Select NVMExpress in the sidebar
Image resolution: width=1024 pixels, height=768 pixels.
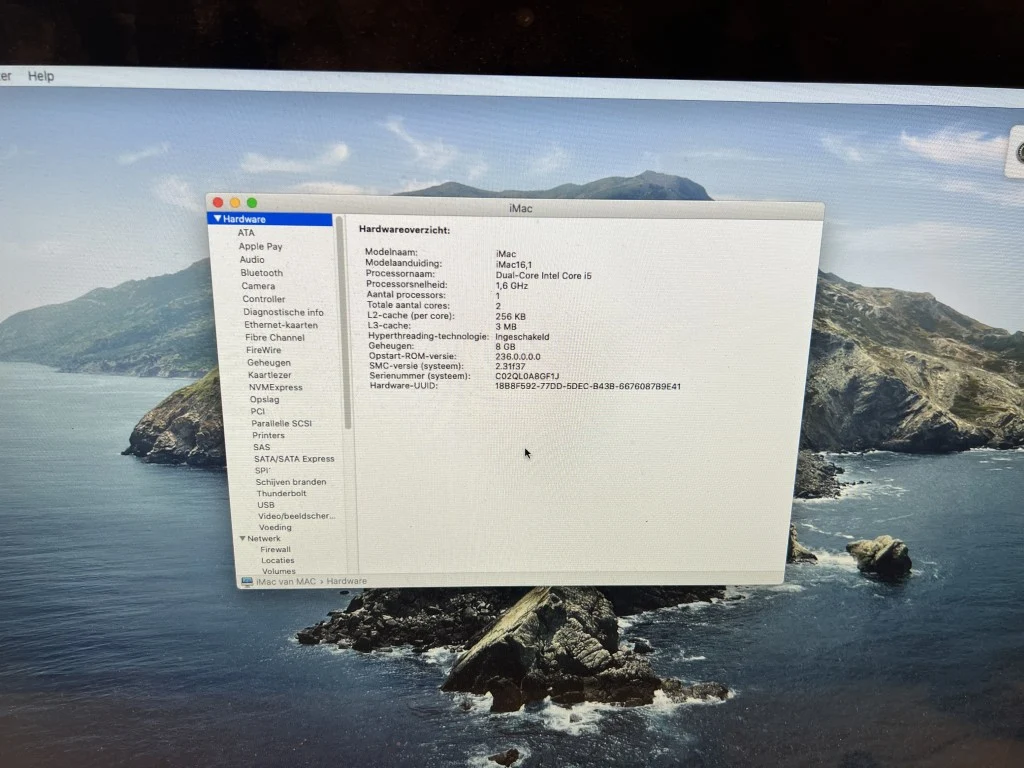click(275, 387)
